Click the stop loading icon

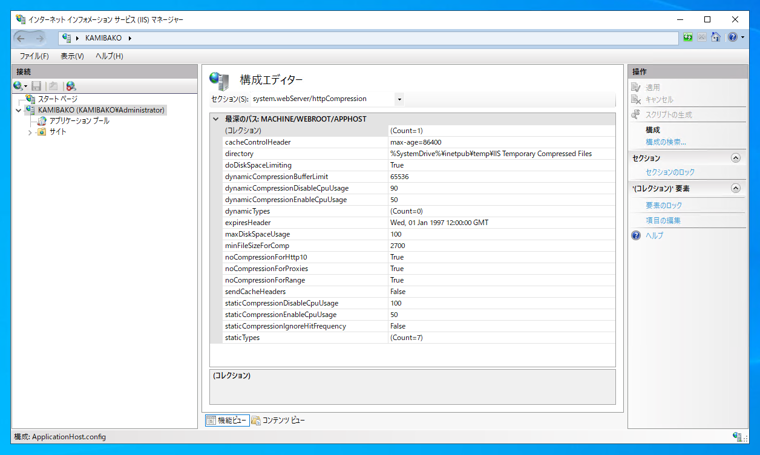pos(701,37)
